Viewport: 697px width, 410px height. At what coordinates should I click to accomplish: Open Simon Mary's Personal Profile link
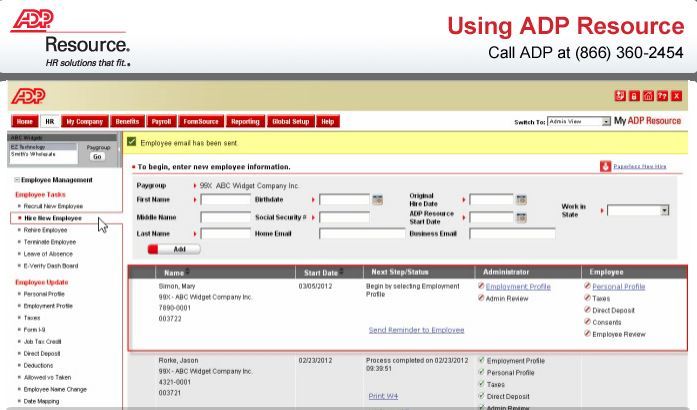618,287
